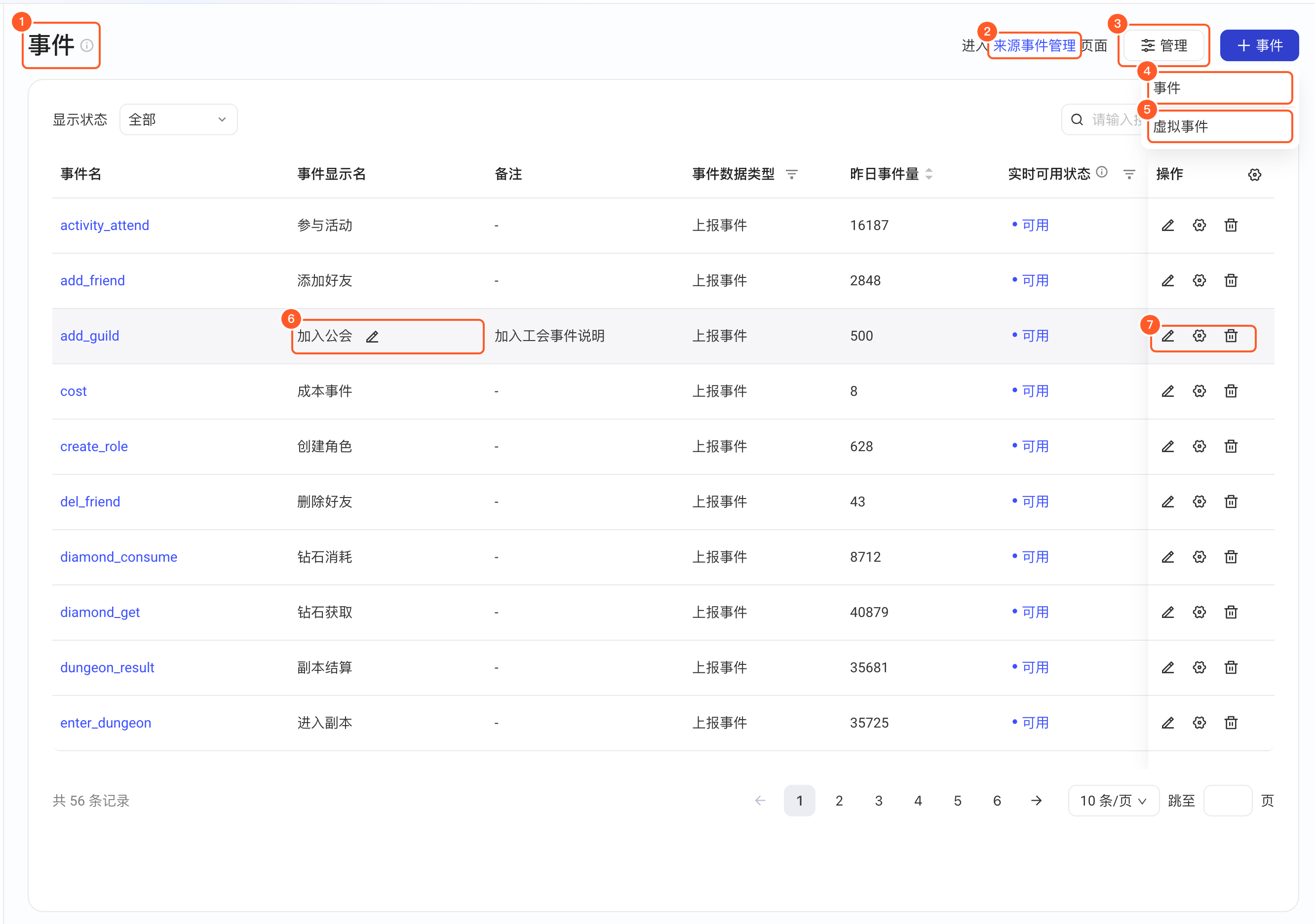Open gear settings for diamond_consume row
Viewport: 1315px width, 924px height.
1199,557
